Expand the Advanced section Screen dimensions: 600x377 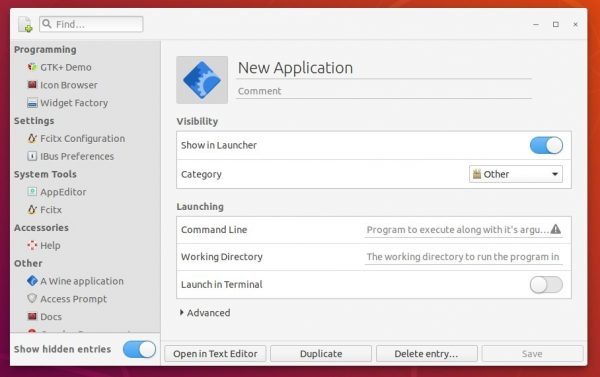tap(205, 313)
